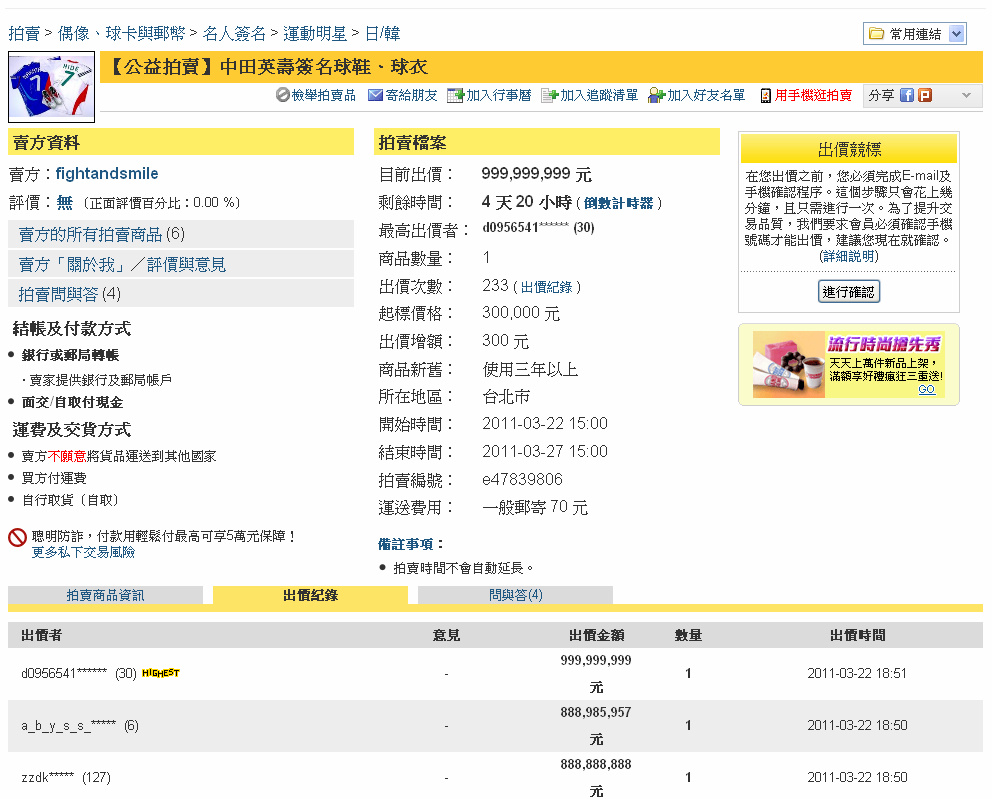Viewport: 992px width, 799px height.
Task: Click the add-friend icon for 加入好友名單
Action: click(x=656, y=96)
